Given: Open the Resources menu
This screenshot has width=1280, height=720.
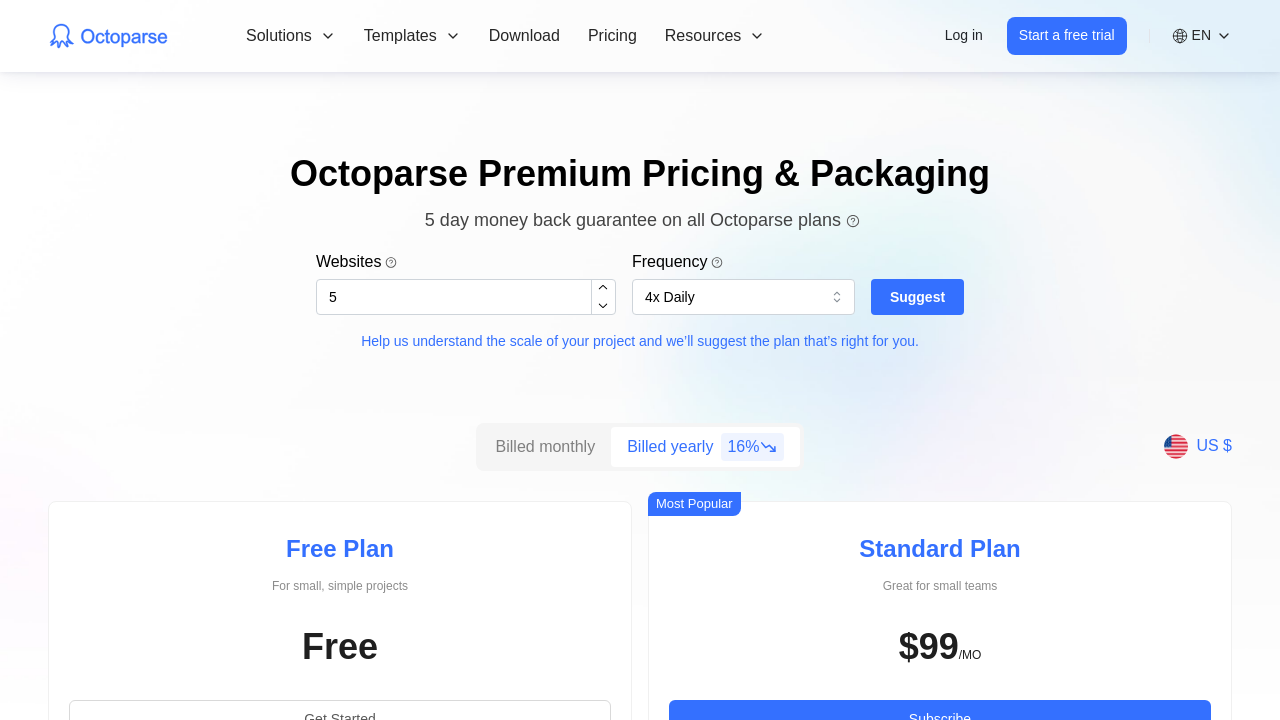Looking at the screenshot, I should pos(714,36).
